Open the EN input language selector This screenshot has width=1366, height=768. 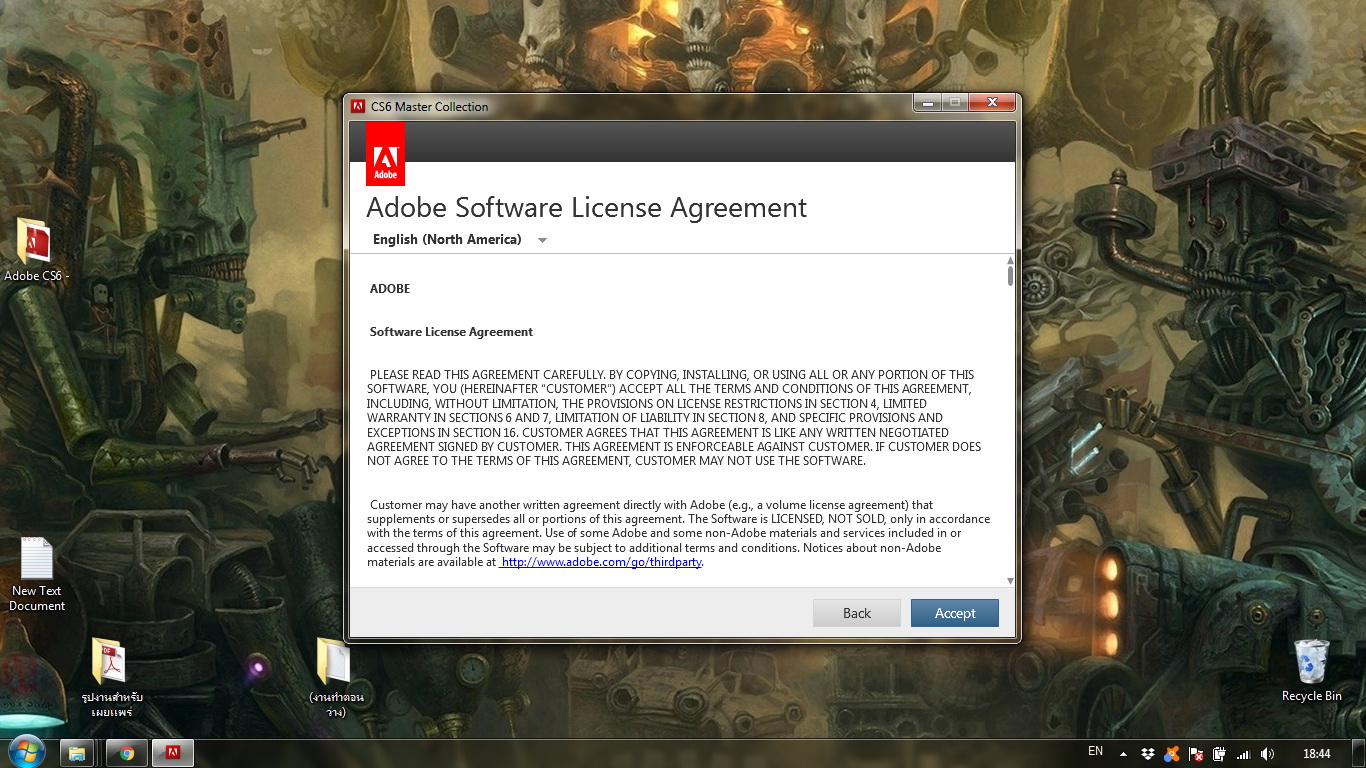click(1095, 752)
